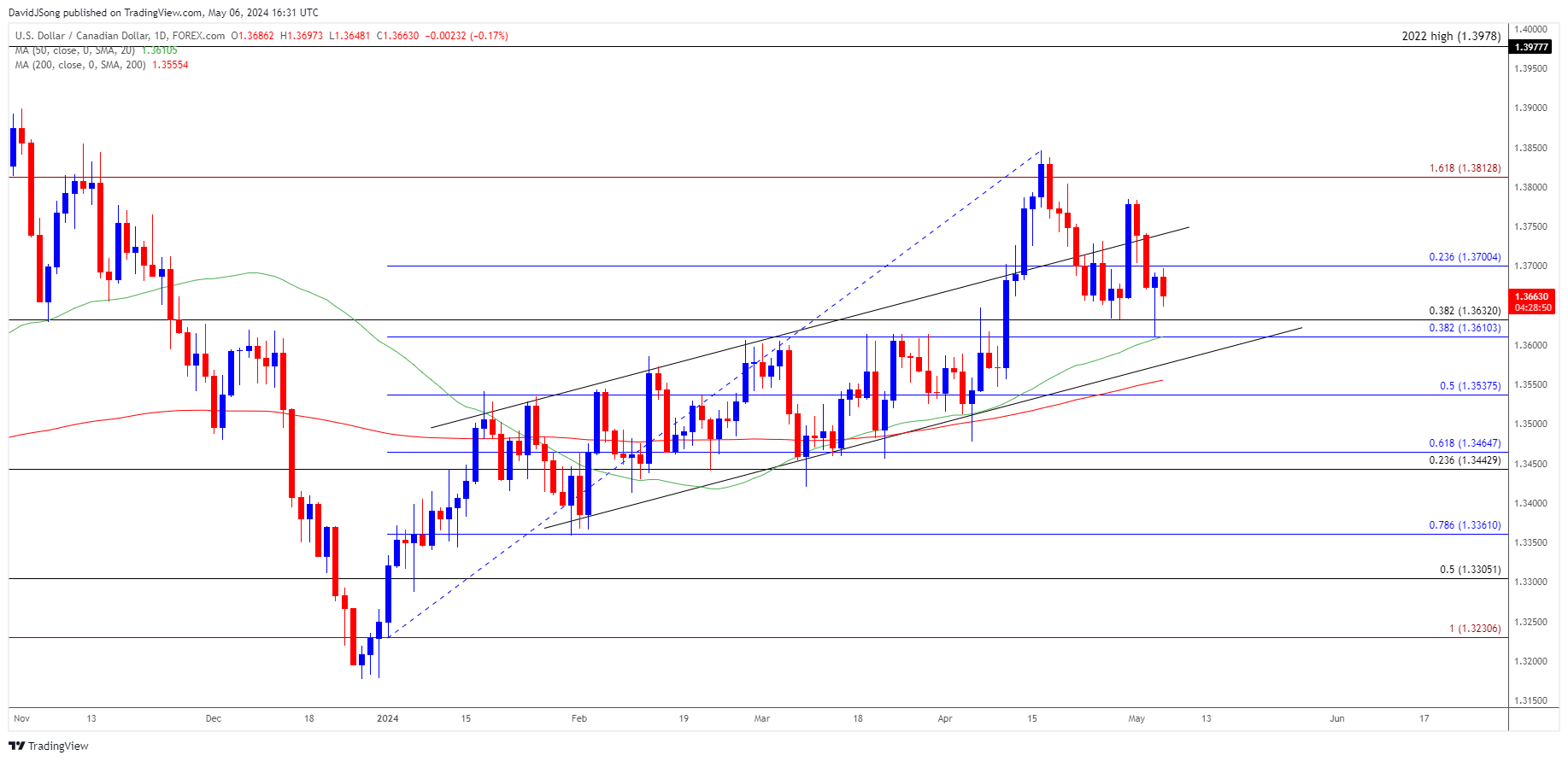Click the 1.31500 price axis value
This screenshot has height=761, width=1568.
click(x=1530, y=701)
